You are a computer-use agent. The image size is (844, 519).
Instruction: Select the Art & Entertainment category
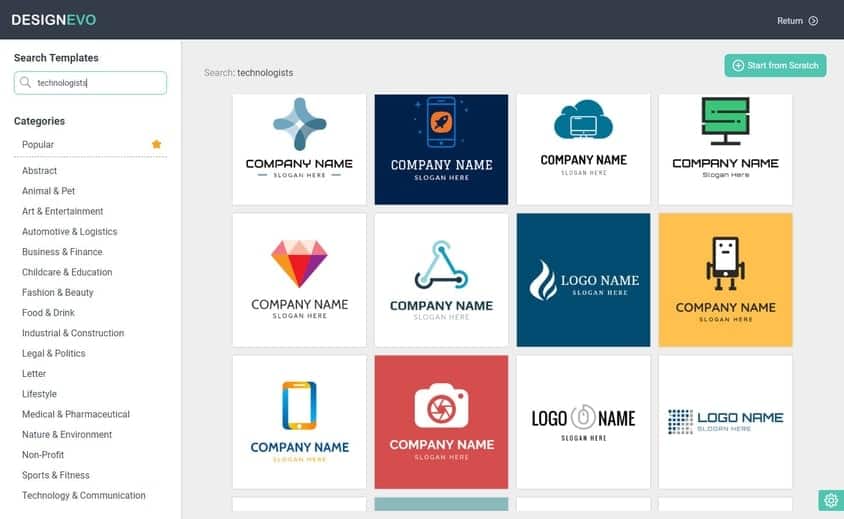coord(62,212)
